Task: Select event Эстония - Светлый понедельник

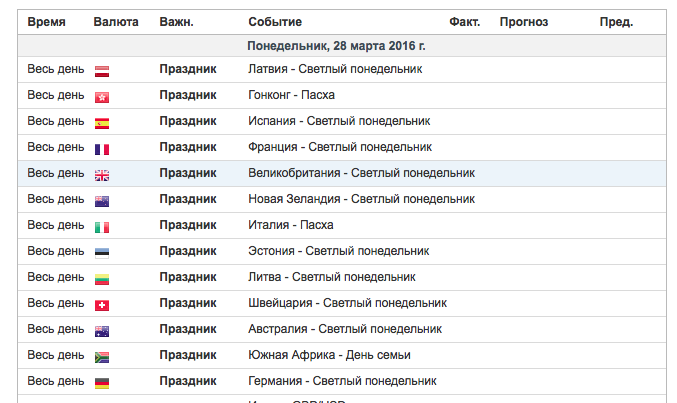Action: pyautogui.click(x=338, y=251)
